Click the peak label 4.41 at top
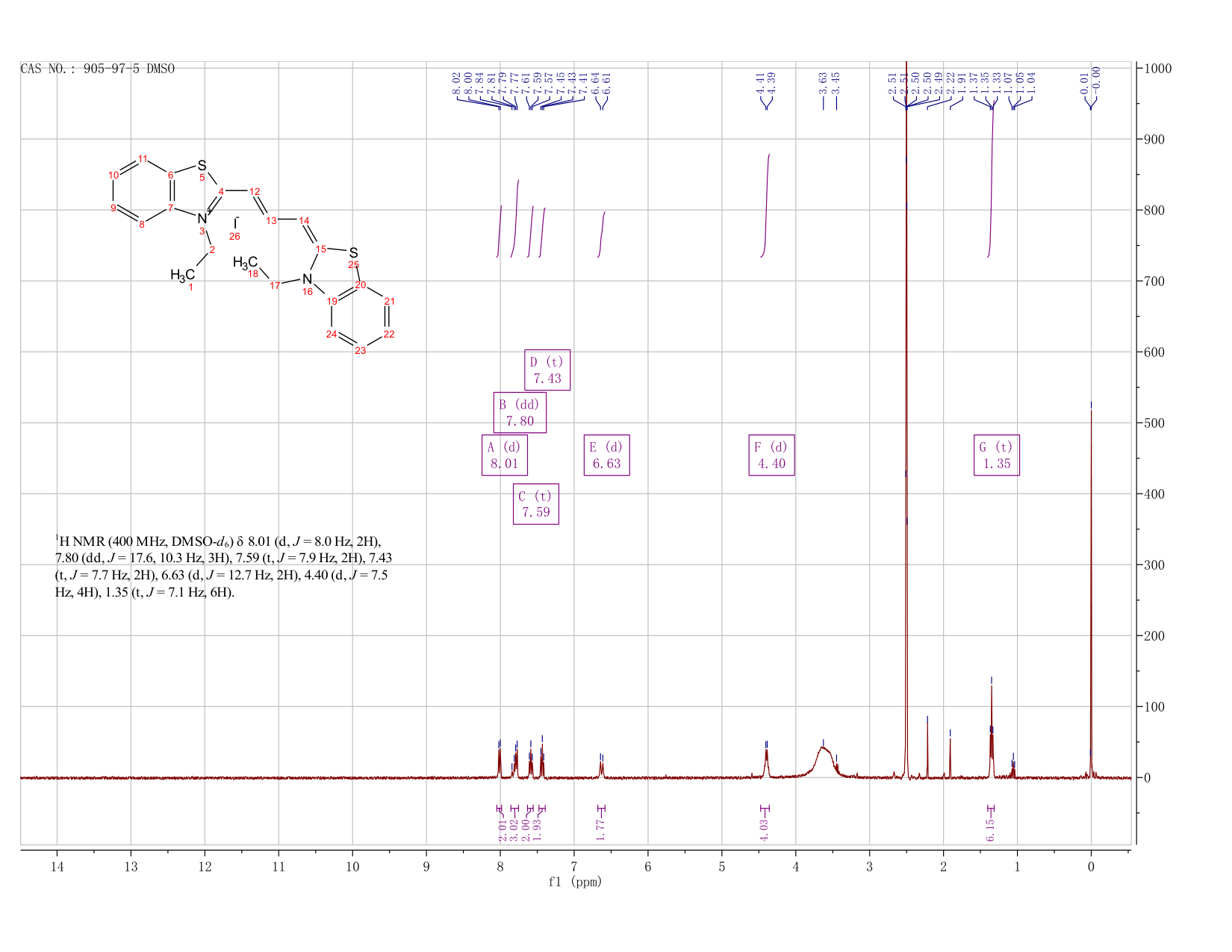 pos(760,83)
